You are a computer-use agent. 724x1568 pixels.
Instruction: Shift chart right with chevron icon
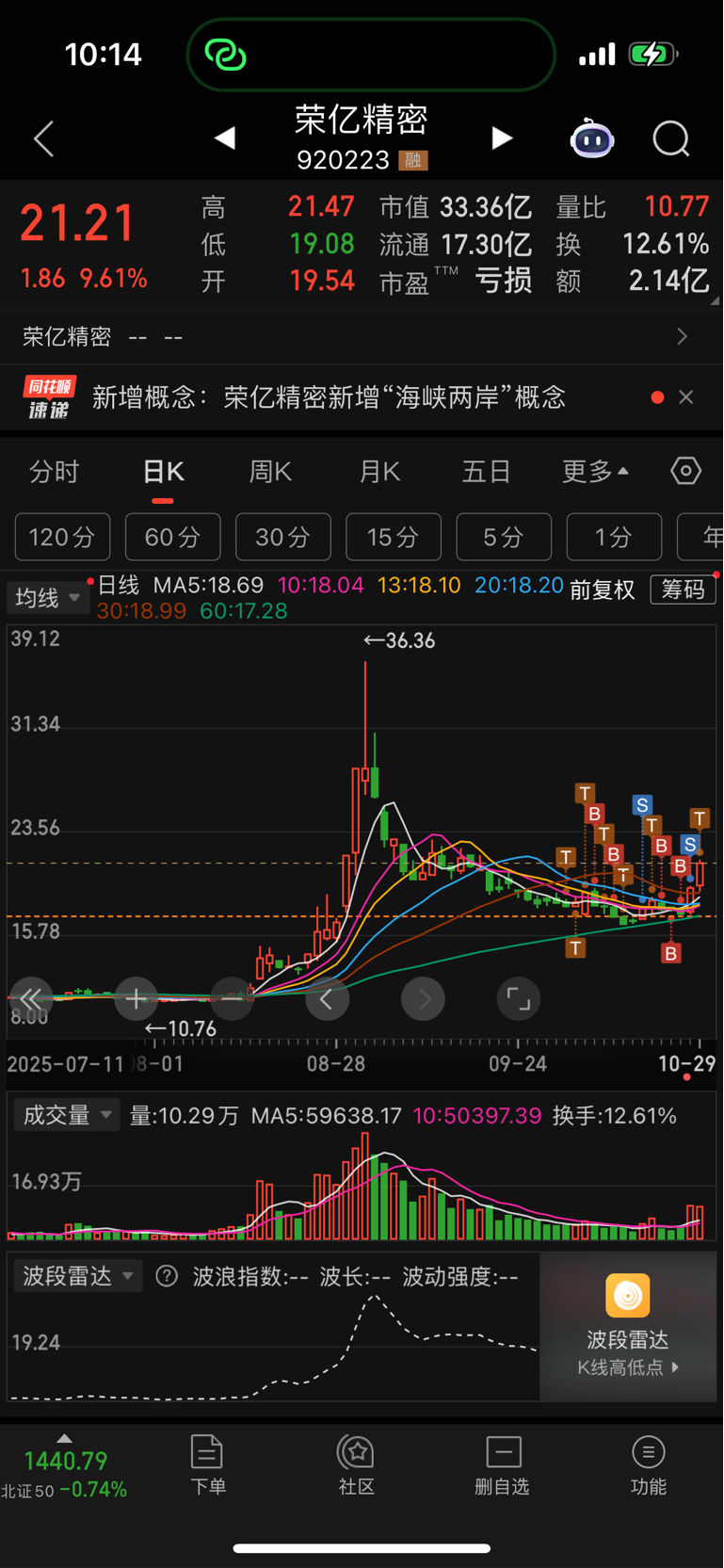tap(423, 998)
